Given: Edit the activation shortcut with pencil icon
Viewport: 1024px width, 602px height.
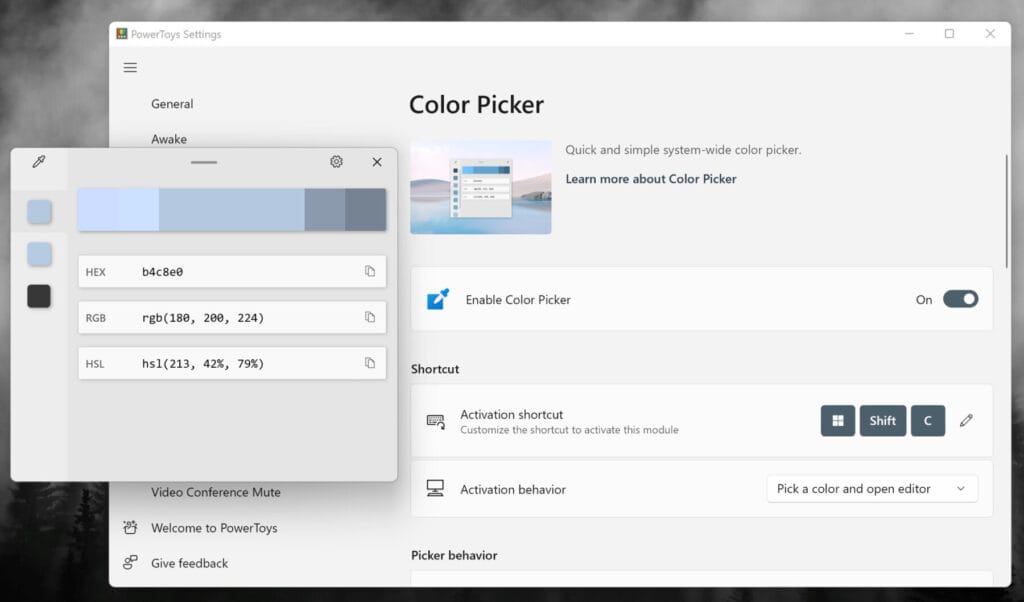Looking at the screenshot, I should (966, 420).
